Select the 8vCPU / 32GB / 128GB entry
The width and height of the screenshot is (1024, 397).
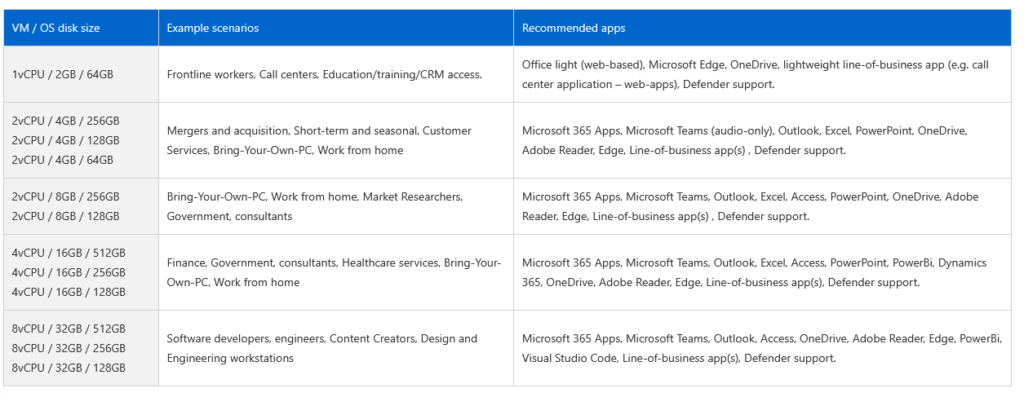click(69, 368)
